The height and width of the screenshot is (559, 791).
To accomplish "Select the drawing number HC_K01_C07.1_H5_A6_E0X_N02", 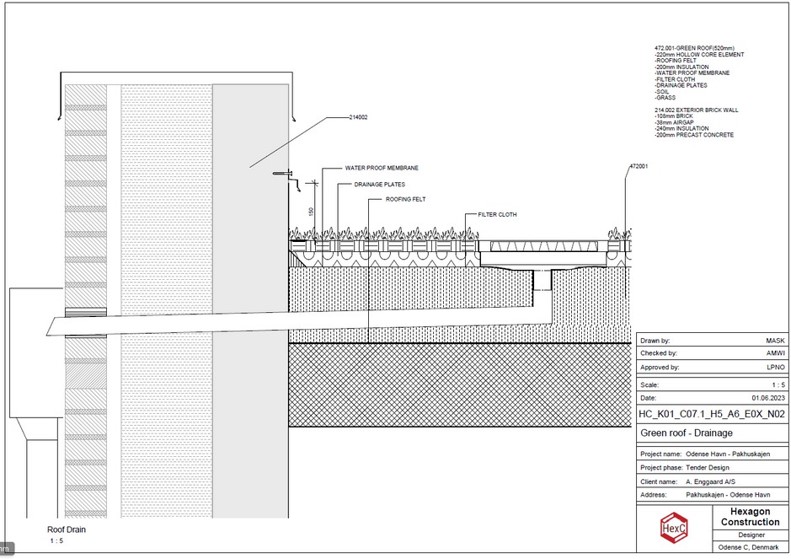I will coord(711,412).
